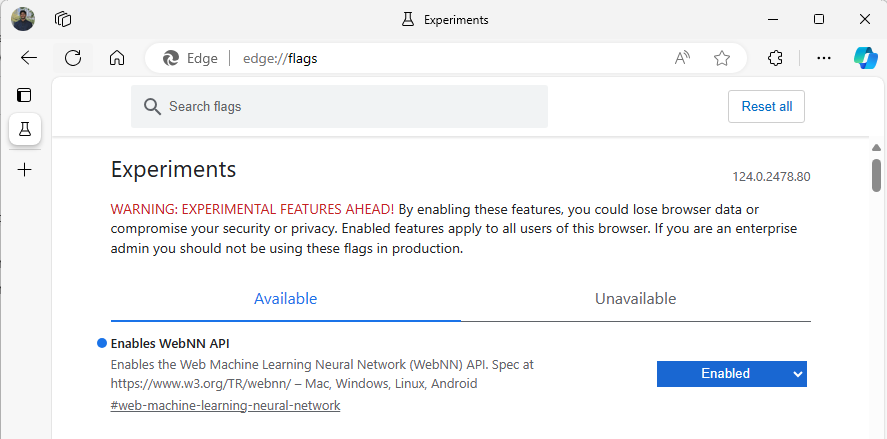Screen dimensions: 887x439
Task: Add this page to favorites star
Action: coord(722,58)
